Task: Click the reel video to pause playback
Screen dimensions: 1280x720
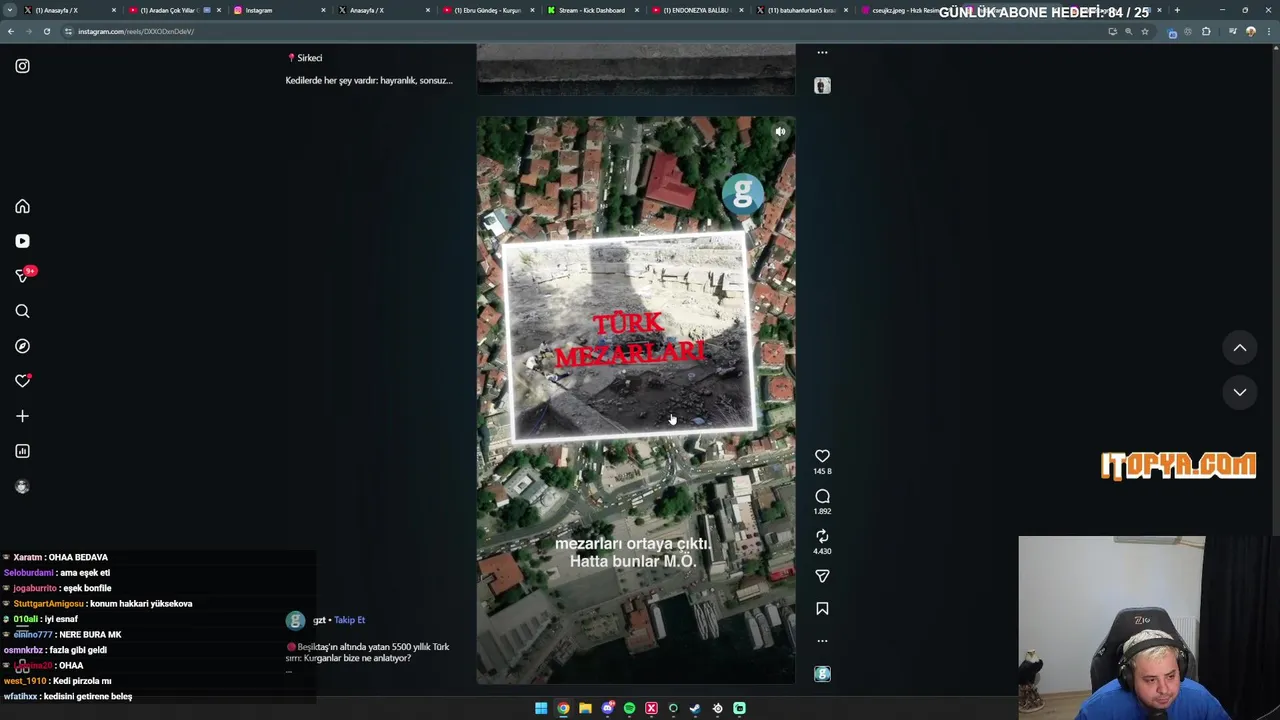Action: pyautogui.click(x=636, y=400)
